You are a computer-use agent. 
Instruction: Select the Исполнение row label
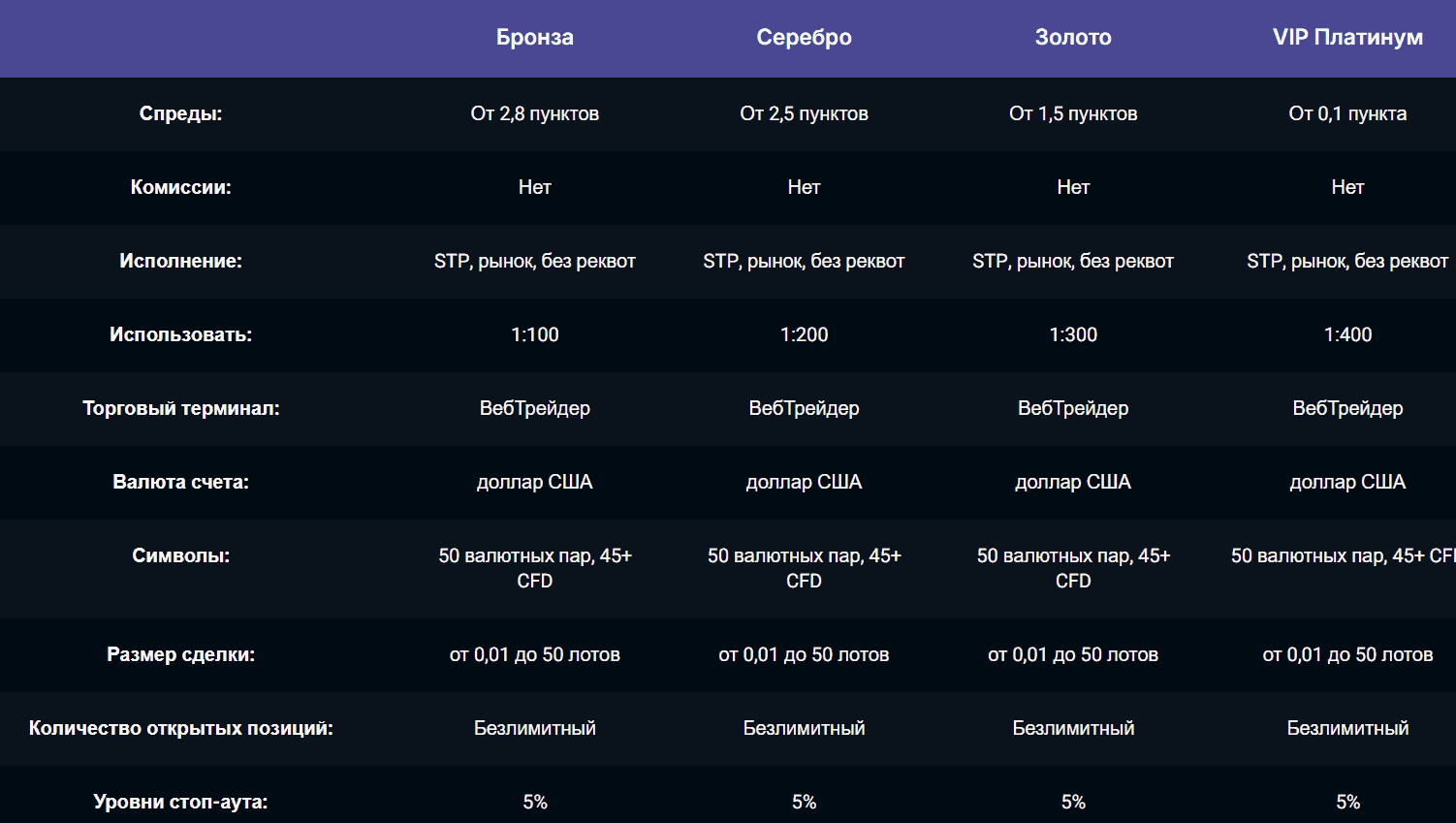pos(180,261)
